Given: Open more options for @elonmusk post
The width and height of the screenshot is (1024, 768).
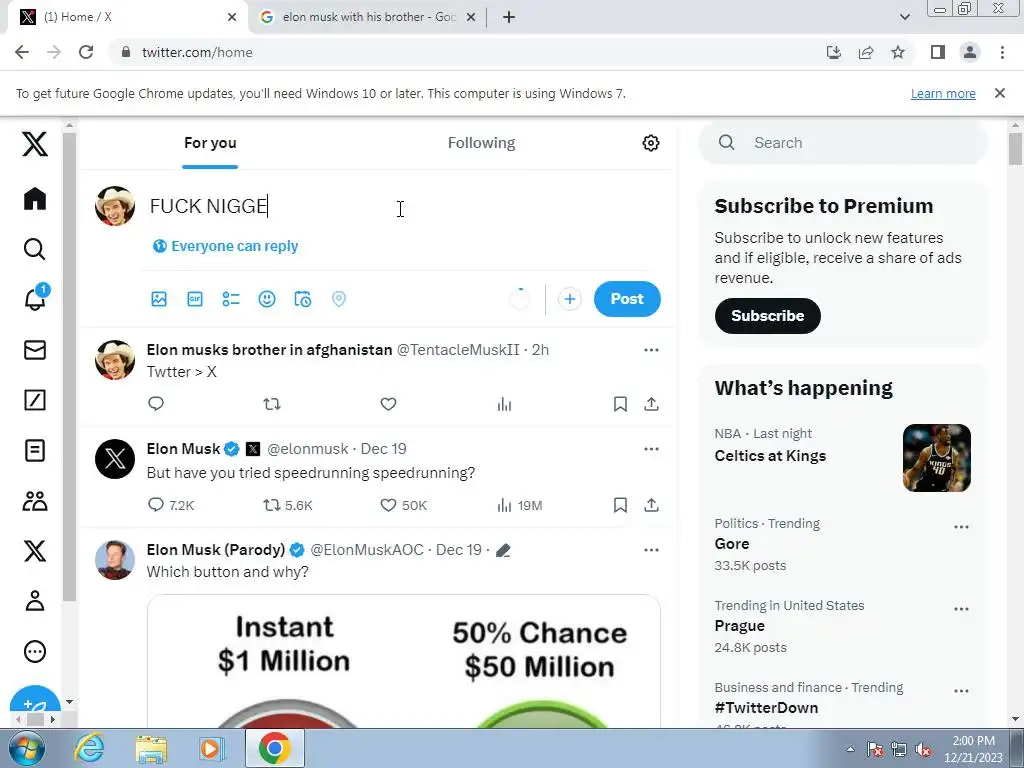Looking at the screenshot, I should [651, 449].
